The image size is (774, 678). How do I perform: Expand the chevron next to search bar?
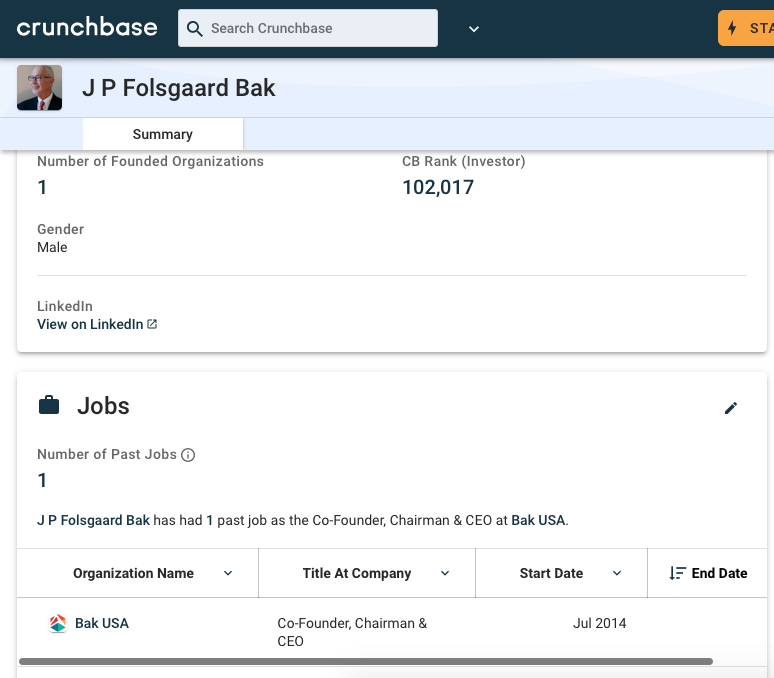(473, 29)
